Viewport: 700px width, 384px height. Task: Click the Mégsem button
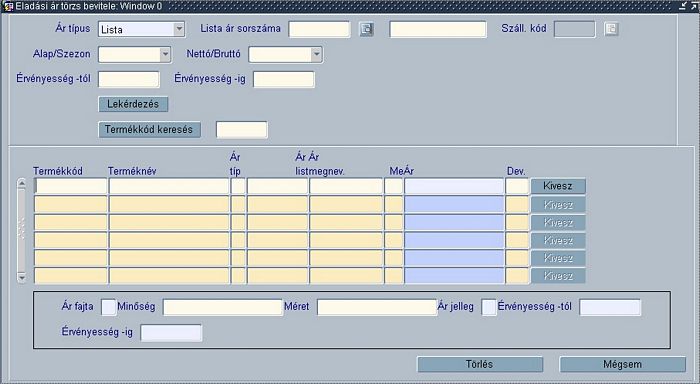click(x=622, y=364)
